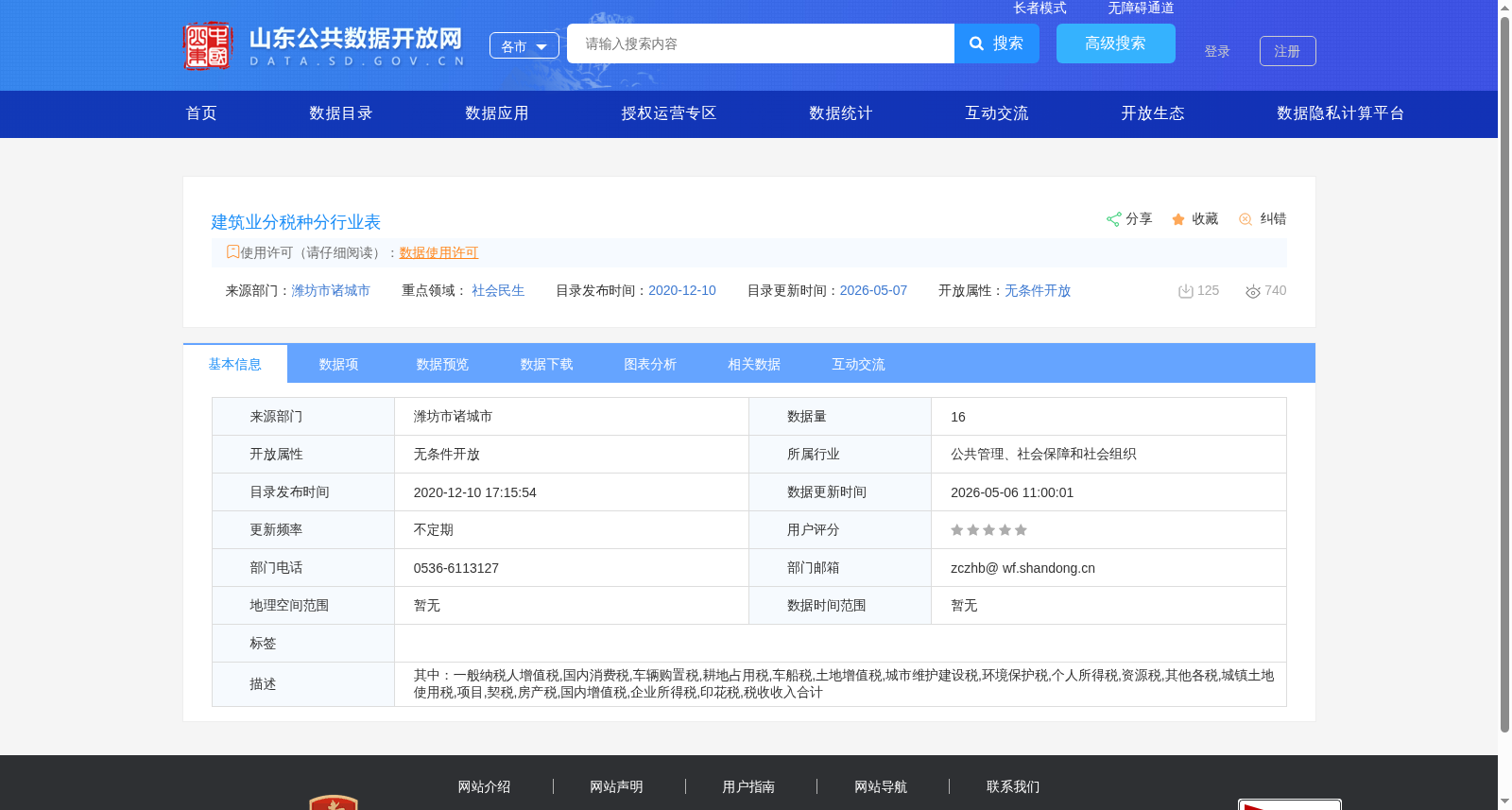Open 无障碍通道 accessibility channel
This screenshot has width=1512, height=810.
click(1141, 8)
